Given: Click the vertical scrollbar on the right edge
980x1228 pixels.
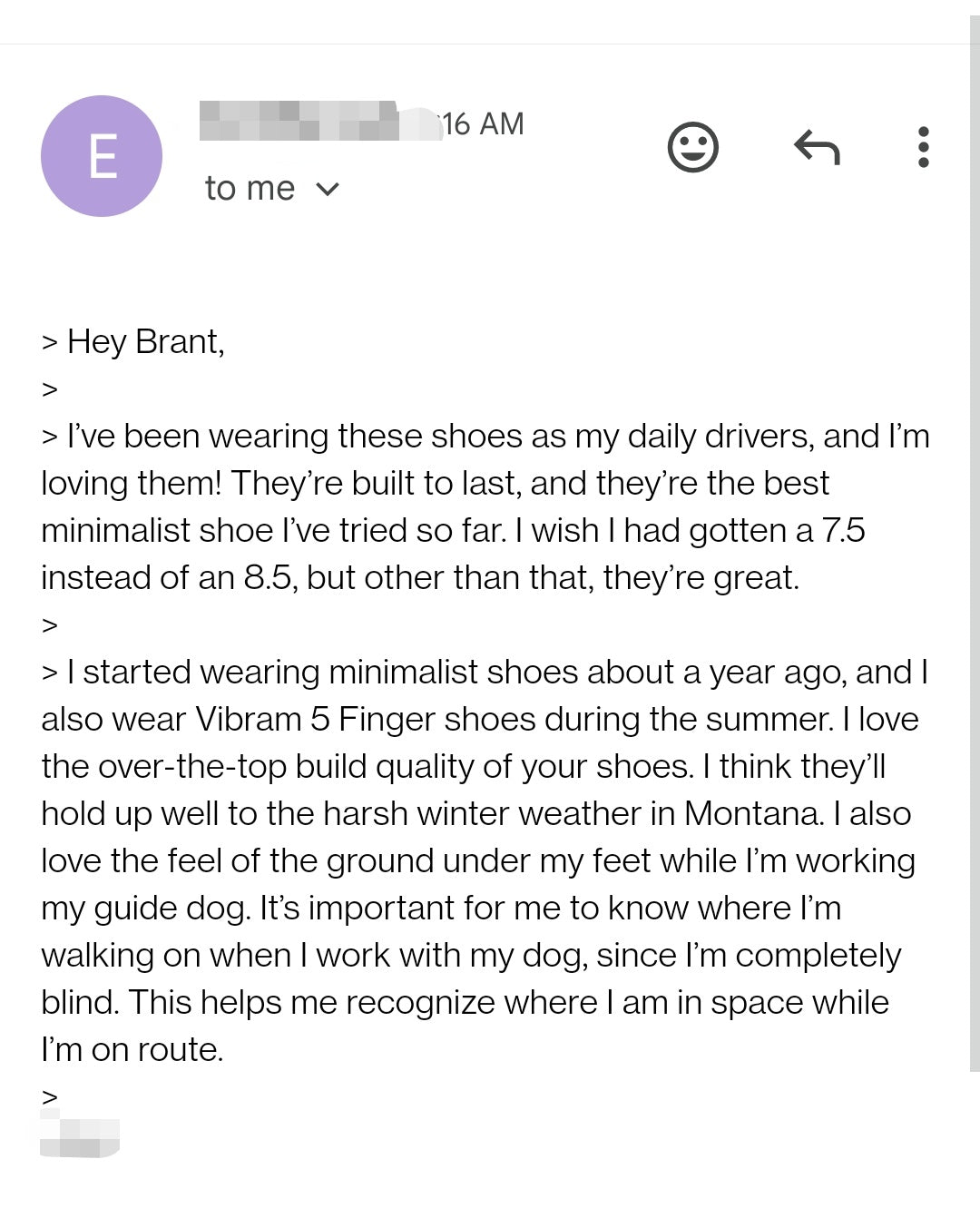Looking at the screenshot, I should click(x=974, y=545).
